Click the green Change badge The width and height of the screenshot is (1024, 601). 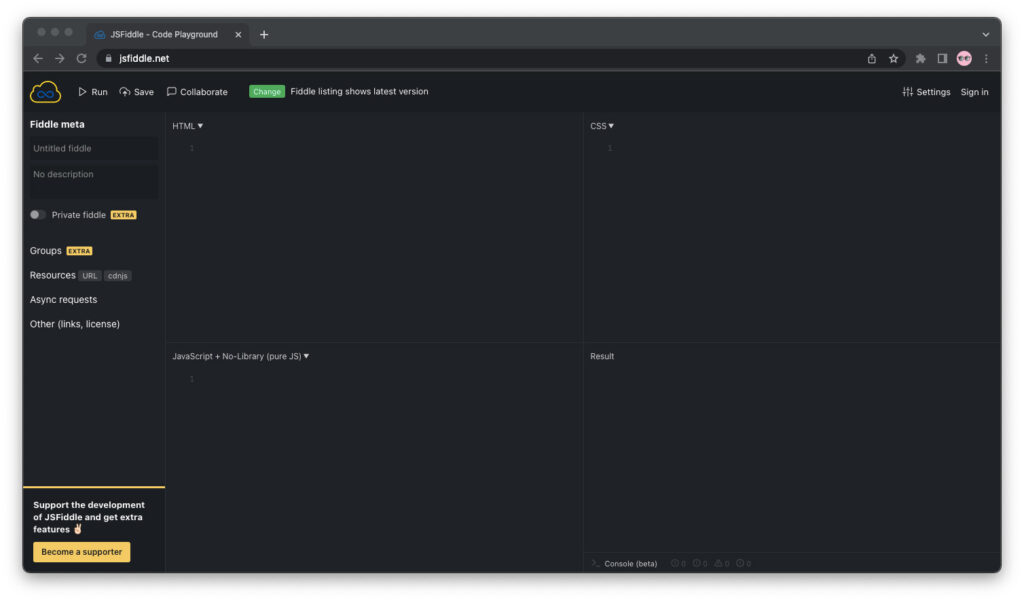(x=266, y=91)
